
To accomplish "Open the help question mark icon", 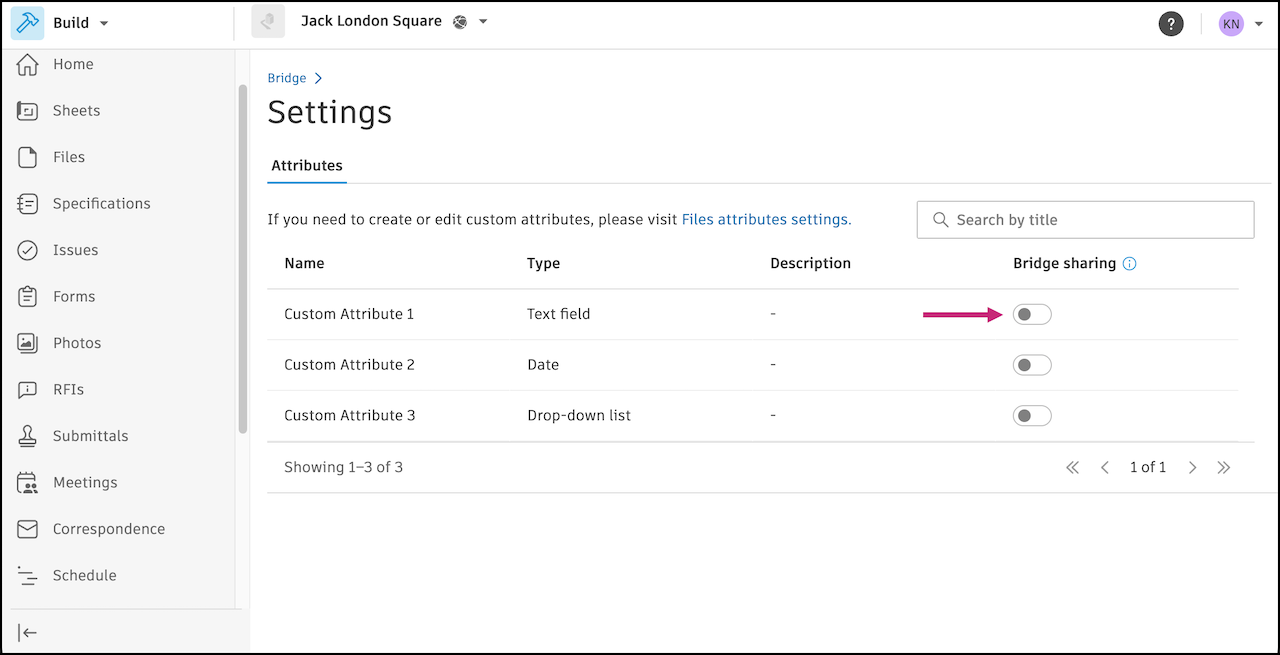I will (1171, 24).
